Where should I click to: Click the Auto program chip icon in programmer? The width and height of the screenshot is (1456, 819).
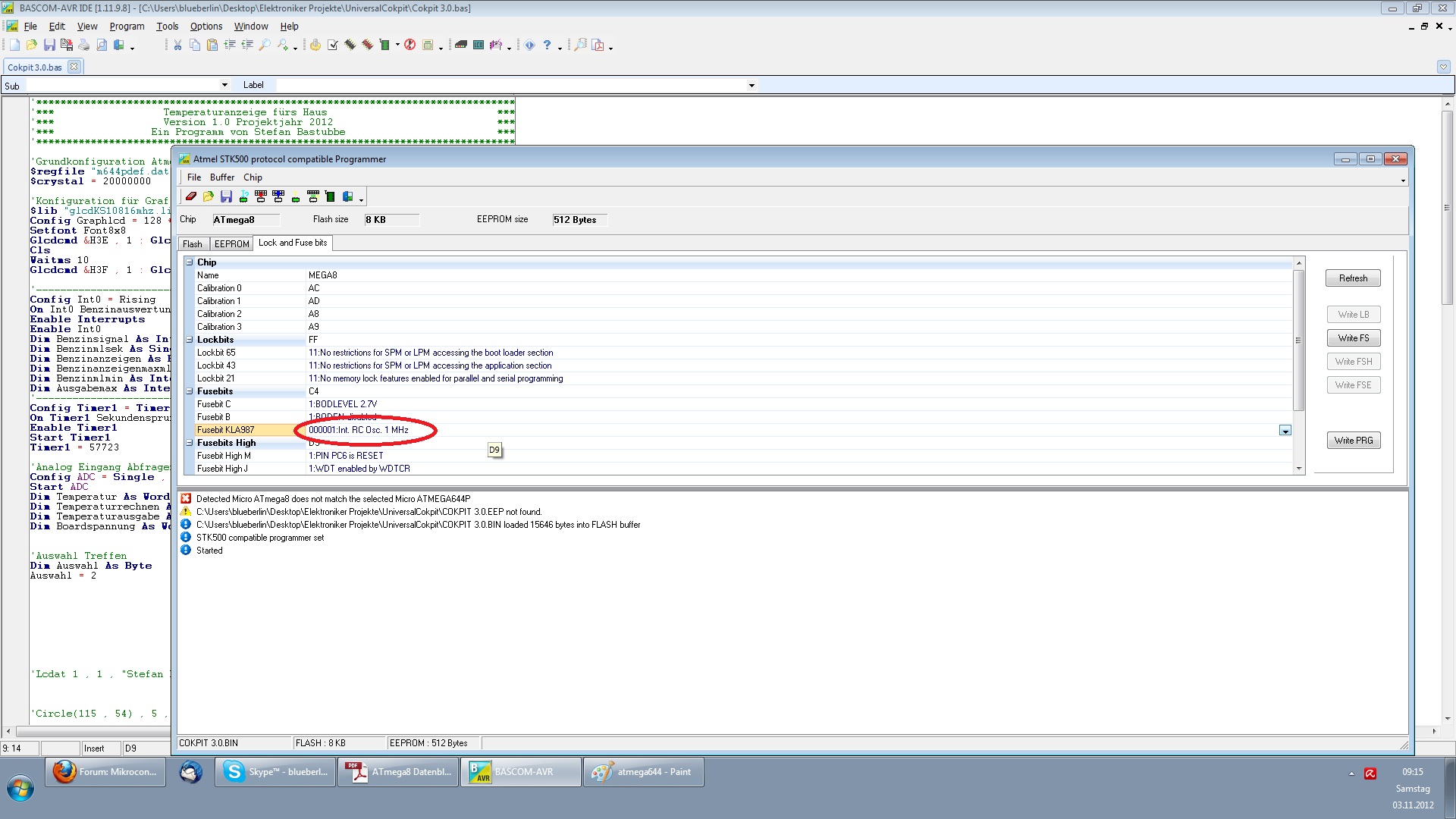(x=330, y=196)
